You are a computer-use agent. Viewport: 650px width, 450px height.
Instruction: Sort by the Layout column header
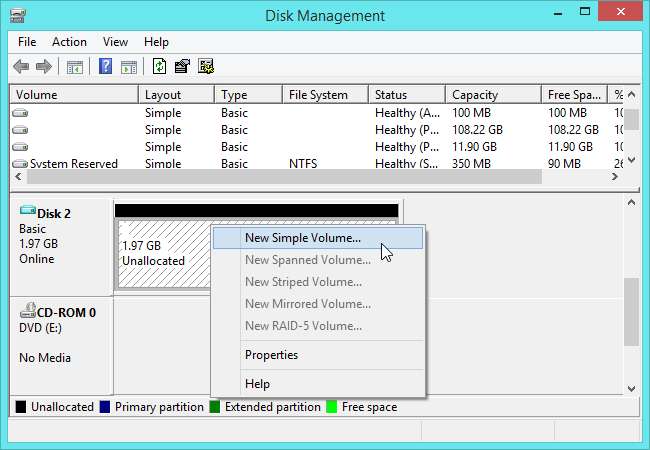pos(176,95)
